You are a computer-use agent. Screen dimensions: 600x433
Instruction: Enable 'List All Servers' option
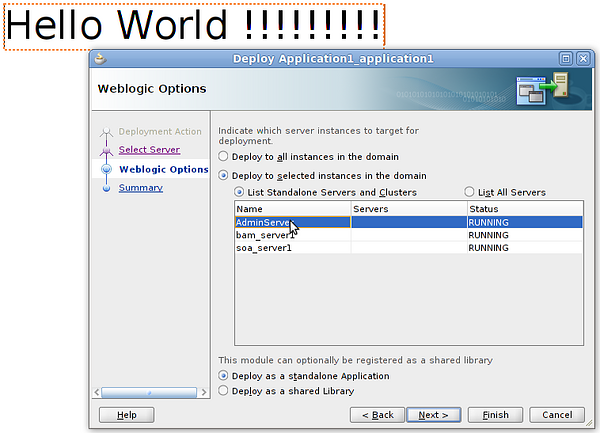pos(470,192)
